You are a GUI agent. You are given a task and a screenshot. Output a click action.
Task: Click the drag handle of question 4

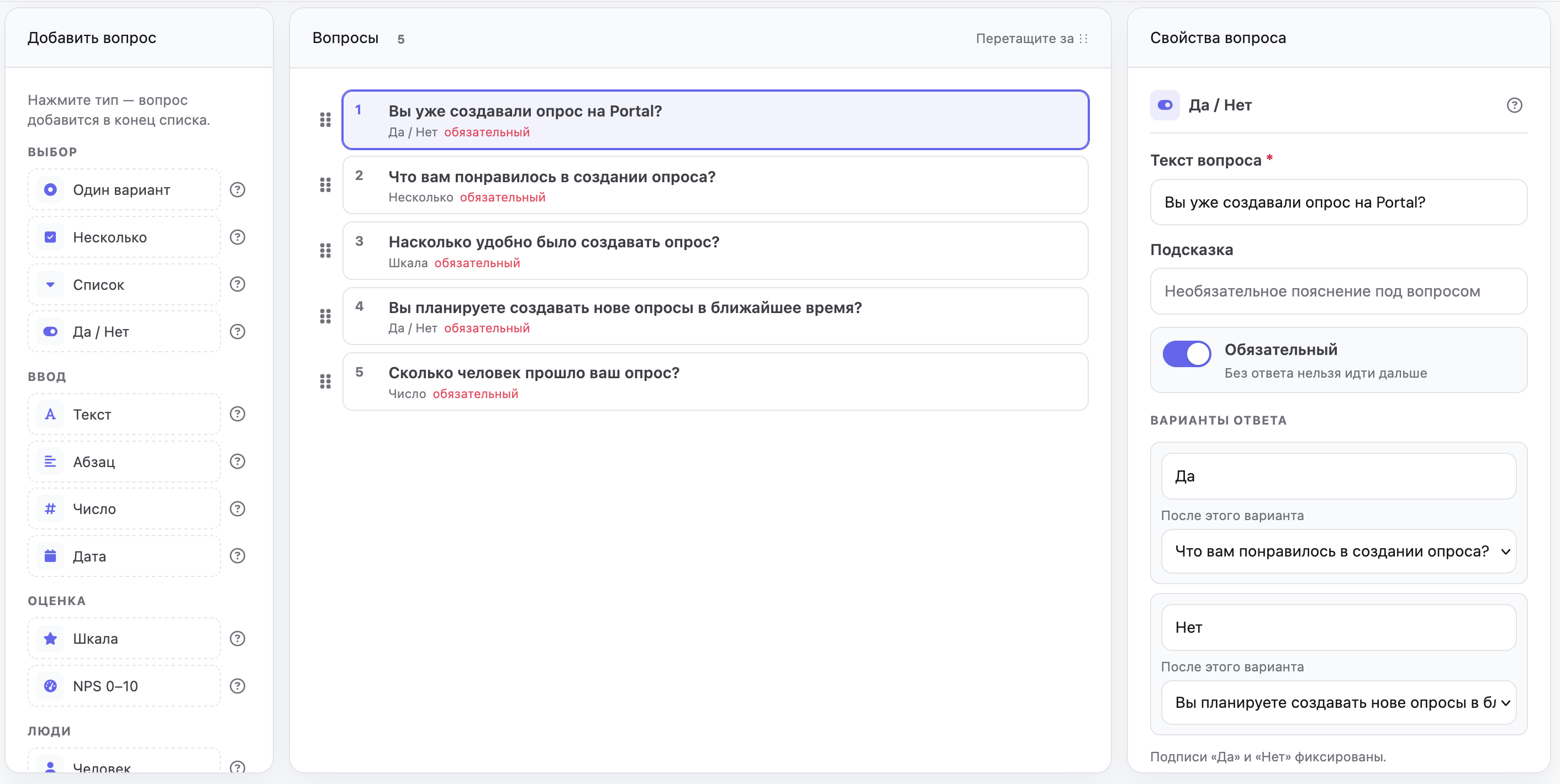click(325, 316)
